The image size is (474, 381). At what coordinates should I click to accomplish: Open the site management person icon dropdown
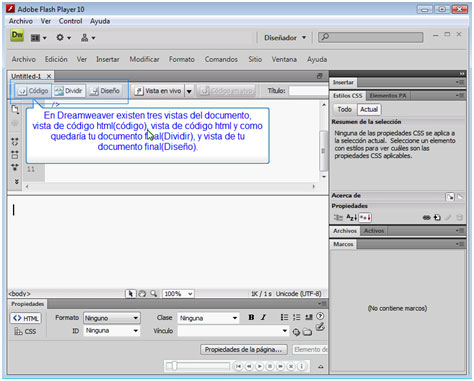coord(88,38)
